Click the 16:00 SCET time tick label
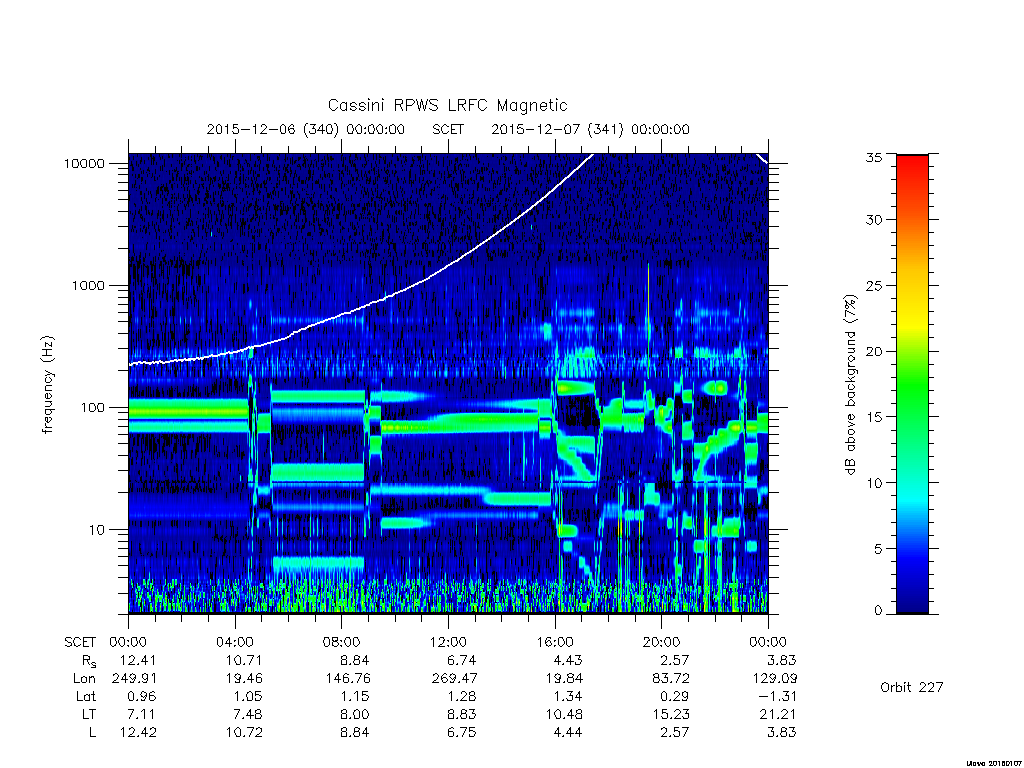1024x768 pixels. [x=554, y=642]
